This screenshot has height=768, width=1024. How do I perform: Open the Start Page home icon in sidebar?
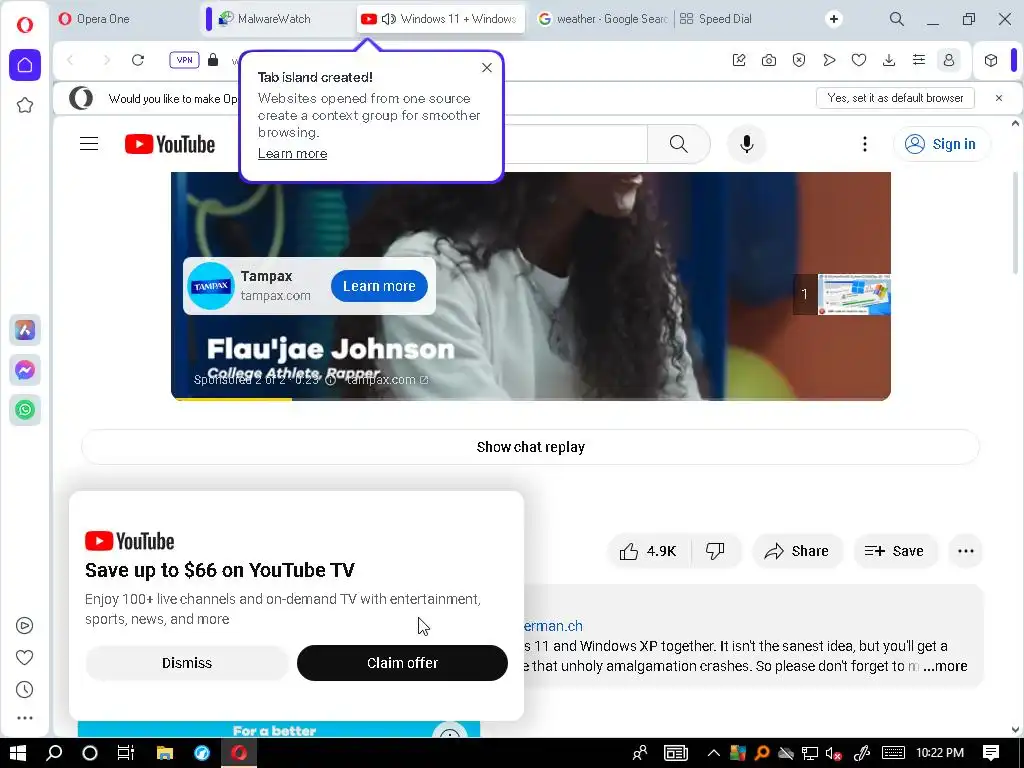click(x=25, y=65)
